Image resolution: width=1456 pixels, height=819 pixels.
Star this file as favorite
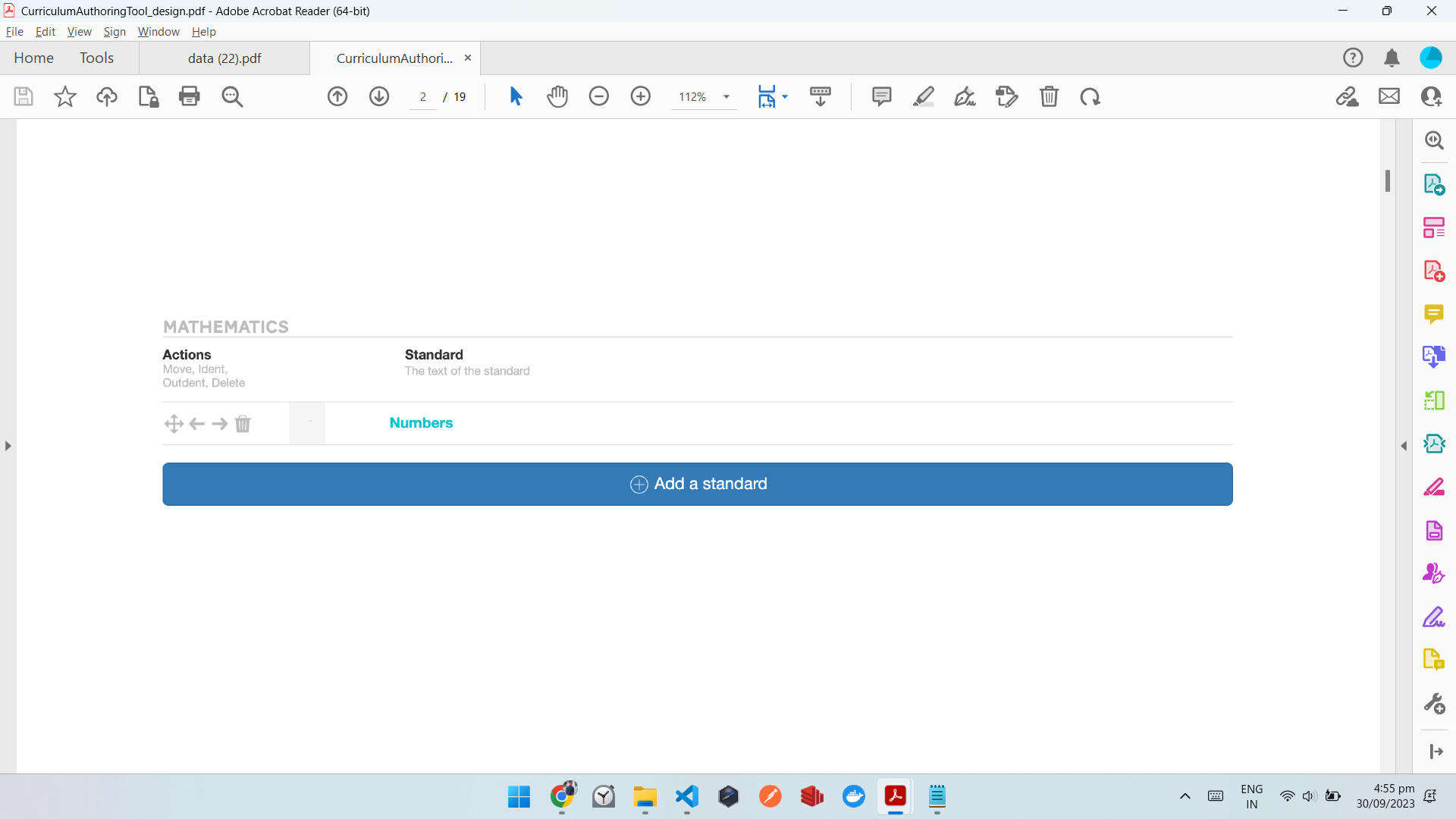(x=65, y=96)
